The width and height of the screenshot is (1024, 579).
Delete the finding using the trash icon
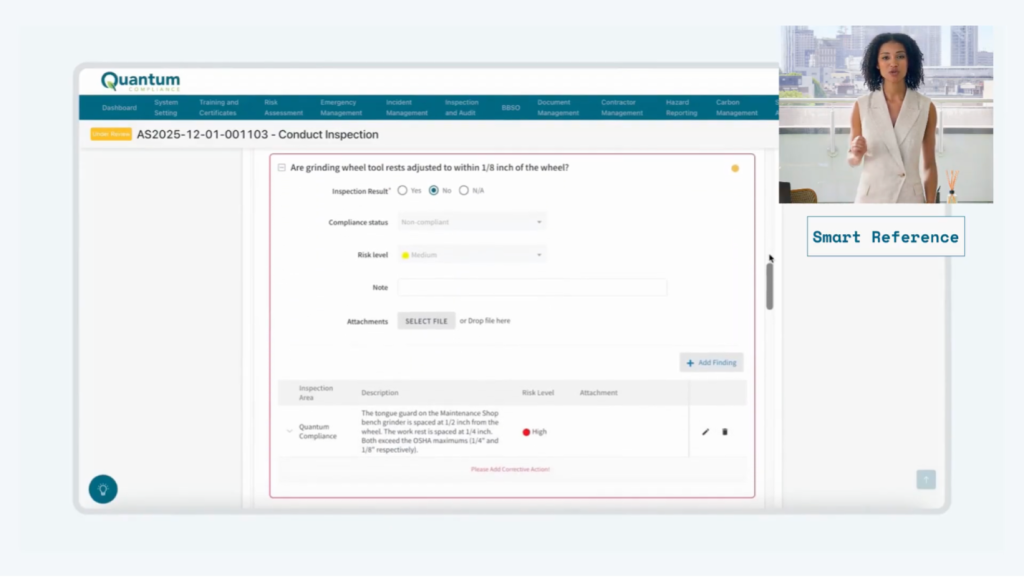[x=725, y=432]
